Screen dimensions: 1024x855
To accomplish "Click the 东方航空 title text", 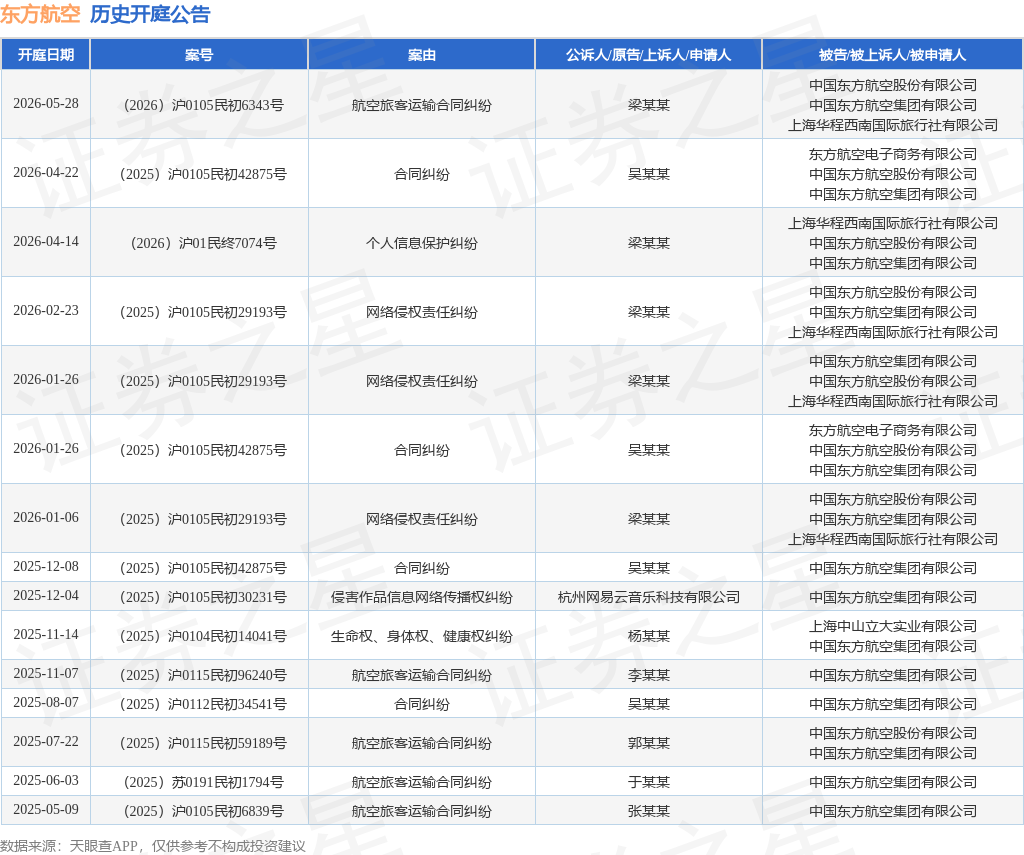I will pyautogui.click(x=40, y=14).
